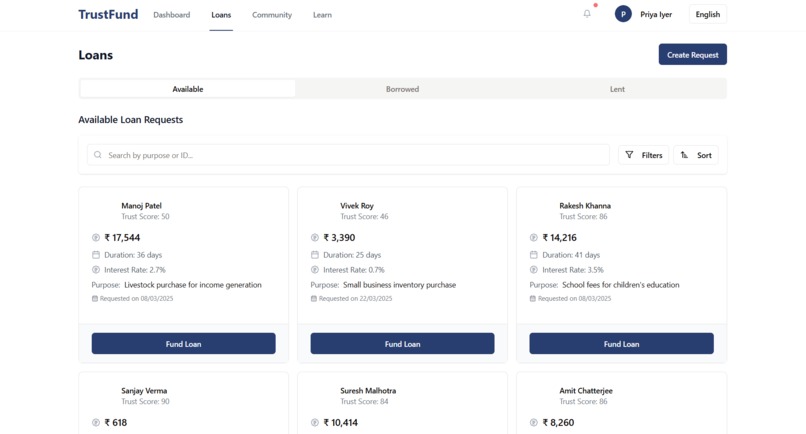This screenshot has height=434, width=806.
Task: Open the English language dropdown
Action: coord(708,14)
